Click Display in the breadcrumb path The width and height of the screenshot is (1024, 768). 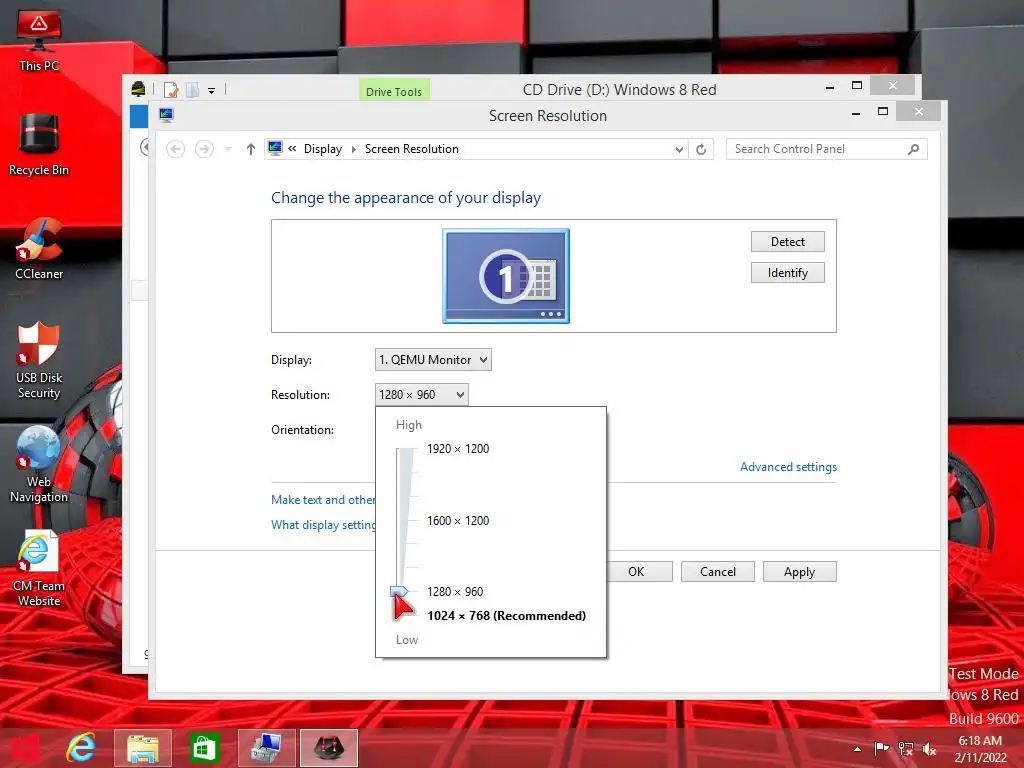point(323,149)
